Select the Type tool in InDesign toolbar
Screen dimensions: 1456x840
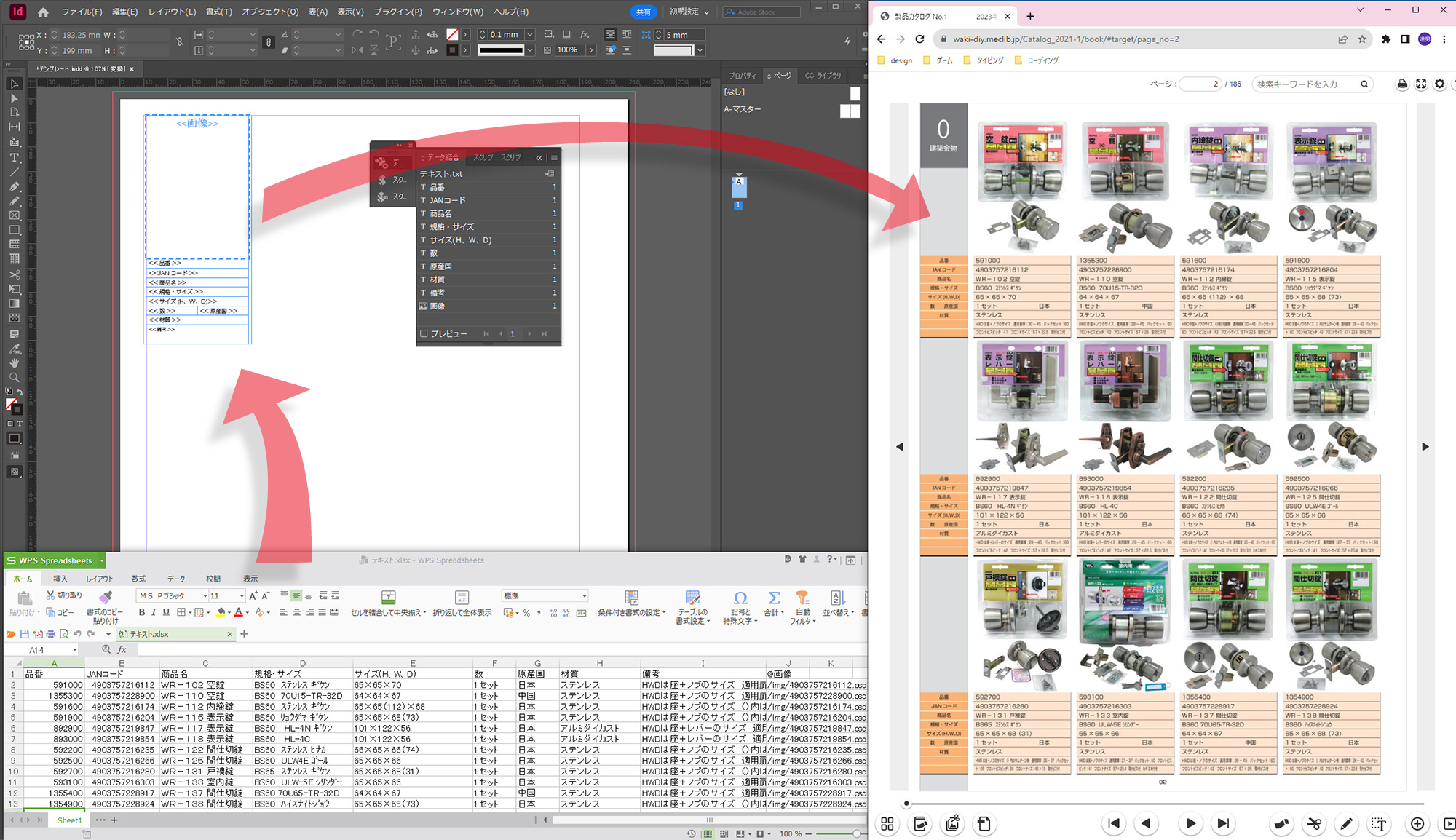(x=14, y=157)
